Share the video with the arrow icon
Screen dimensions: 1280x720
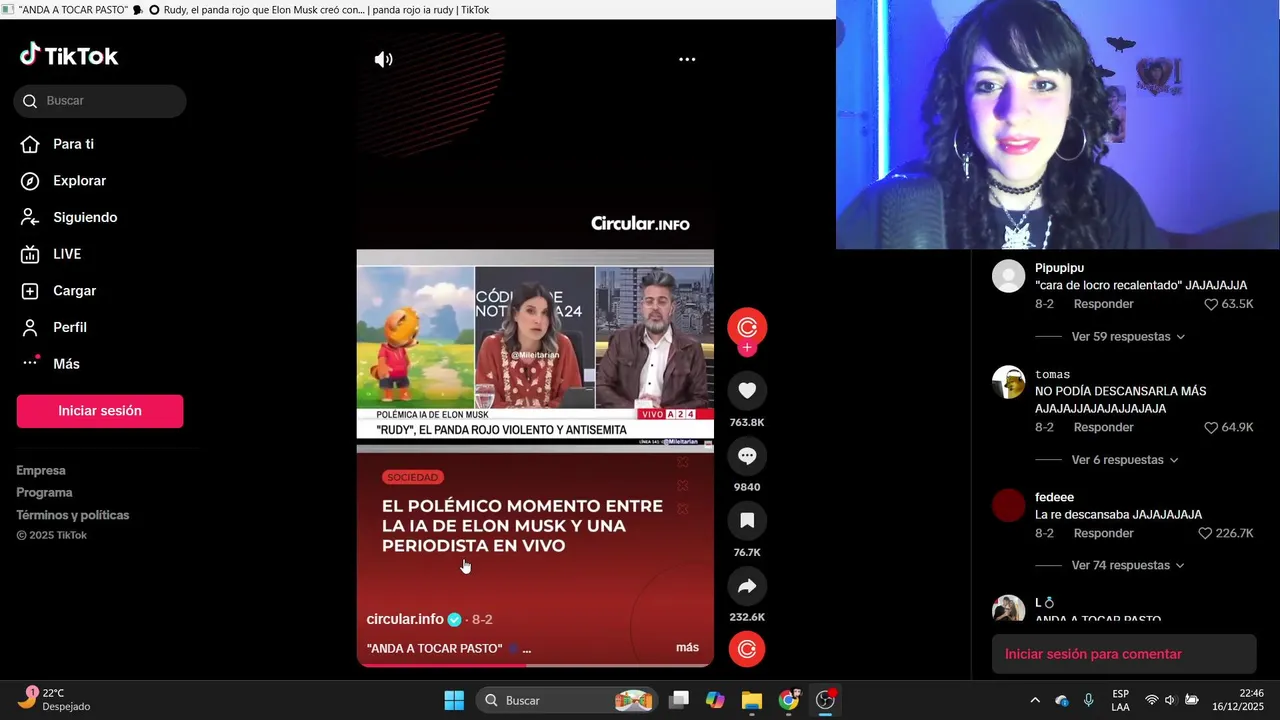pos(747,586)
